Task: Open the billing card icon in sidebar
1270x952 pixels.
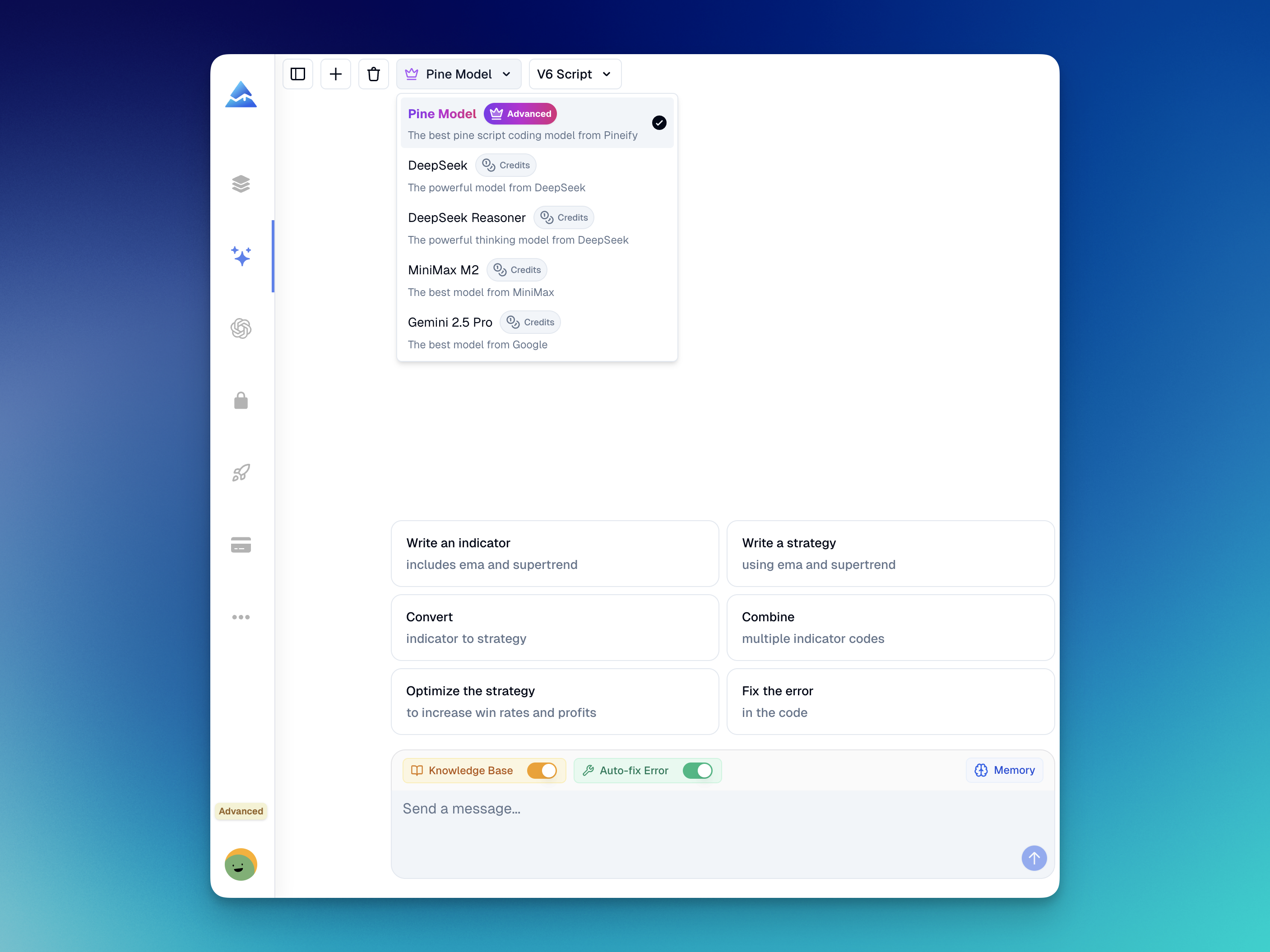Action: (241, 545)
